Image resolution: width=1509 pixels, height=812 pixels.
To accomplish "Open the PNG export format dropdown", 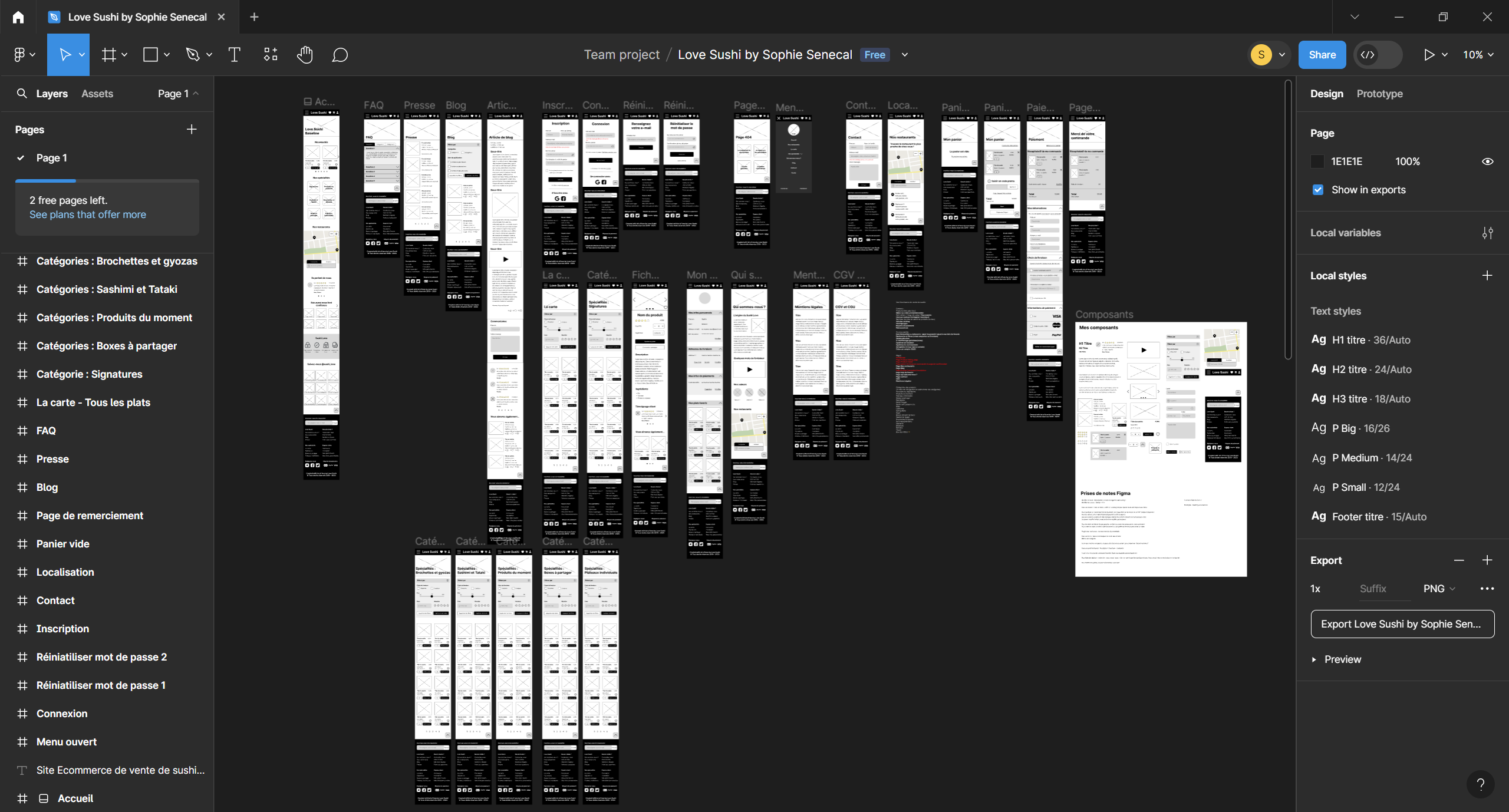I will coord(1439,589).
